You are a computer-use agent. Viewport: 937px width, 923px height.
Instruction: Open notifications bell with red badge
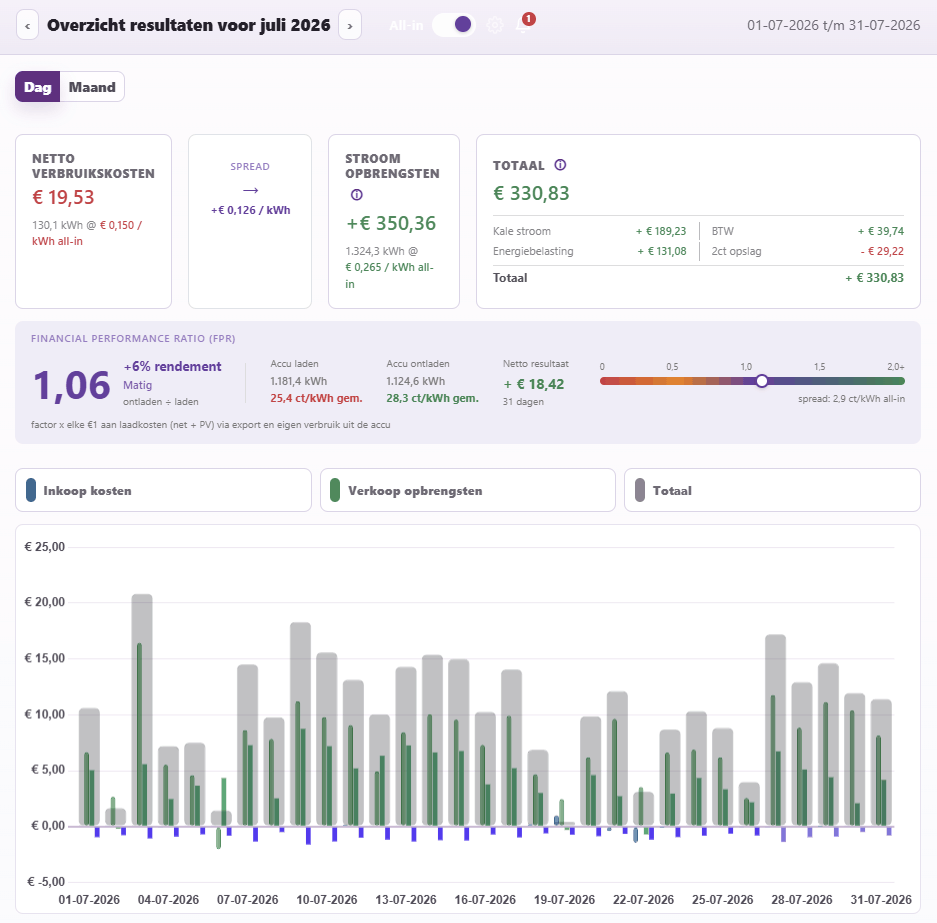523,23
